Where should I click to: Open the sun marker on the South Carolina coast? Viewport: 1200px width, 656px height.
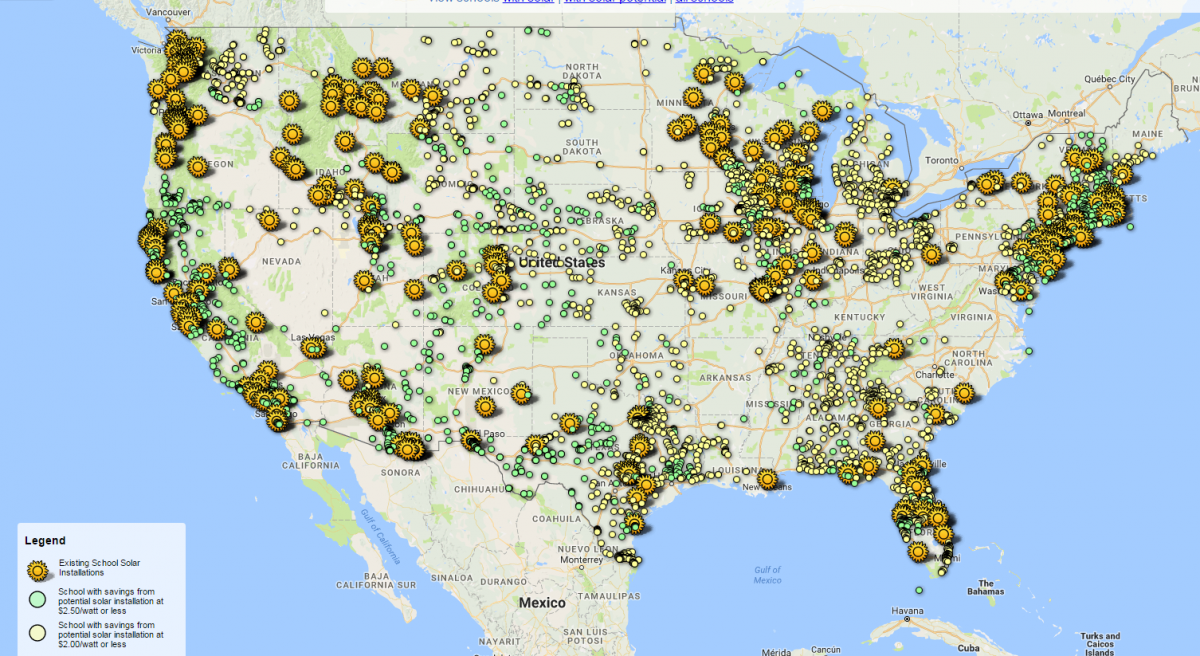click(x=963, y=393)
